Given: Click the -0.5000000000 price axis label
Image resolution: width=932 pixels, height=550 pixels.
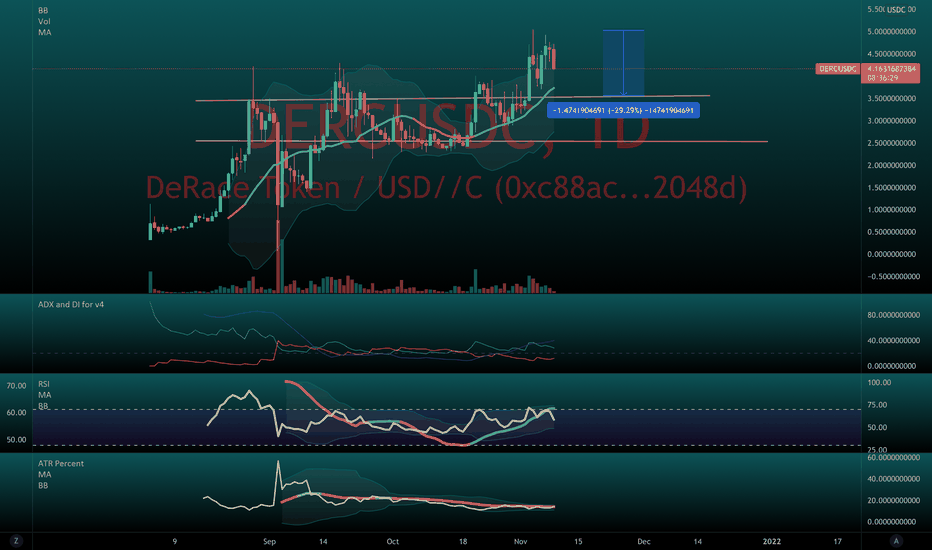Looking at the screenshot, I should point(893,276).
